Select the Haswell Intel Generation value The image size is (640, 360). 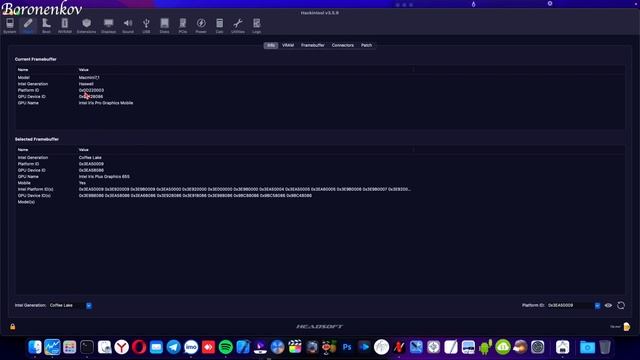tap(86, 84)
